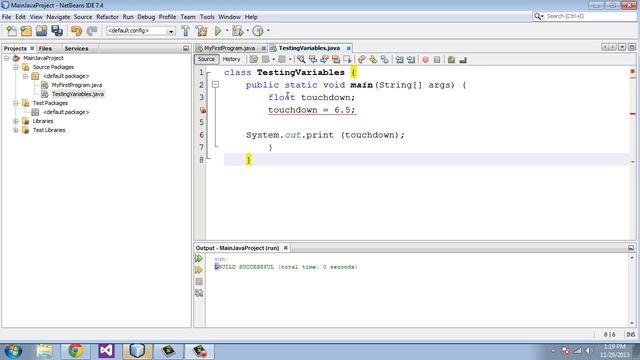Click the New Project toolbar icon

coord(26,31)
